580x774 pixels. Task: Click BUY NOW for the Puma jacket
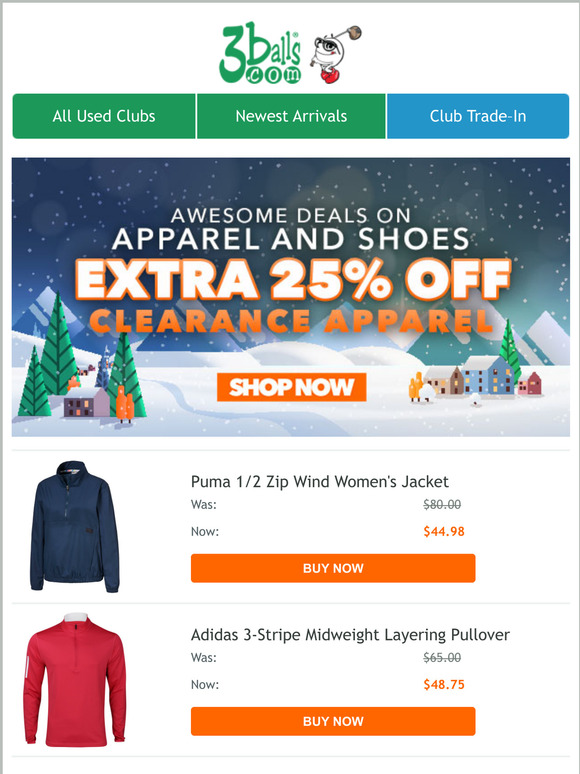coord(333,568)
